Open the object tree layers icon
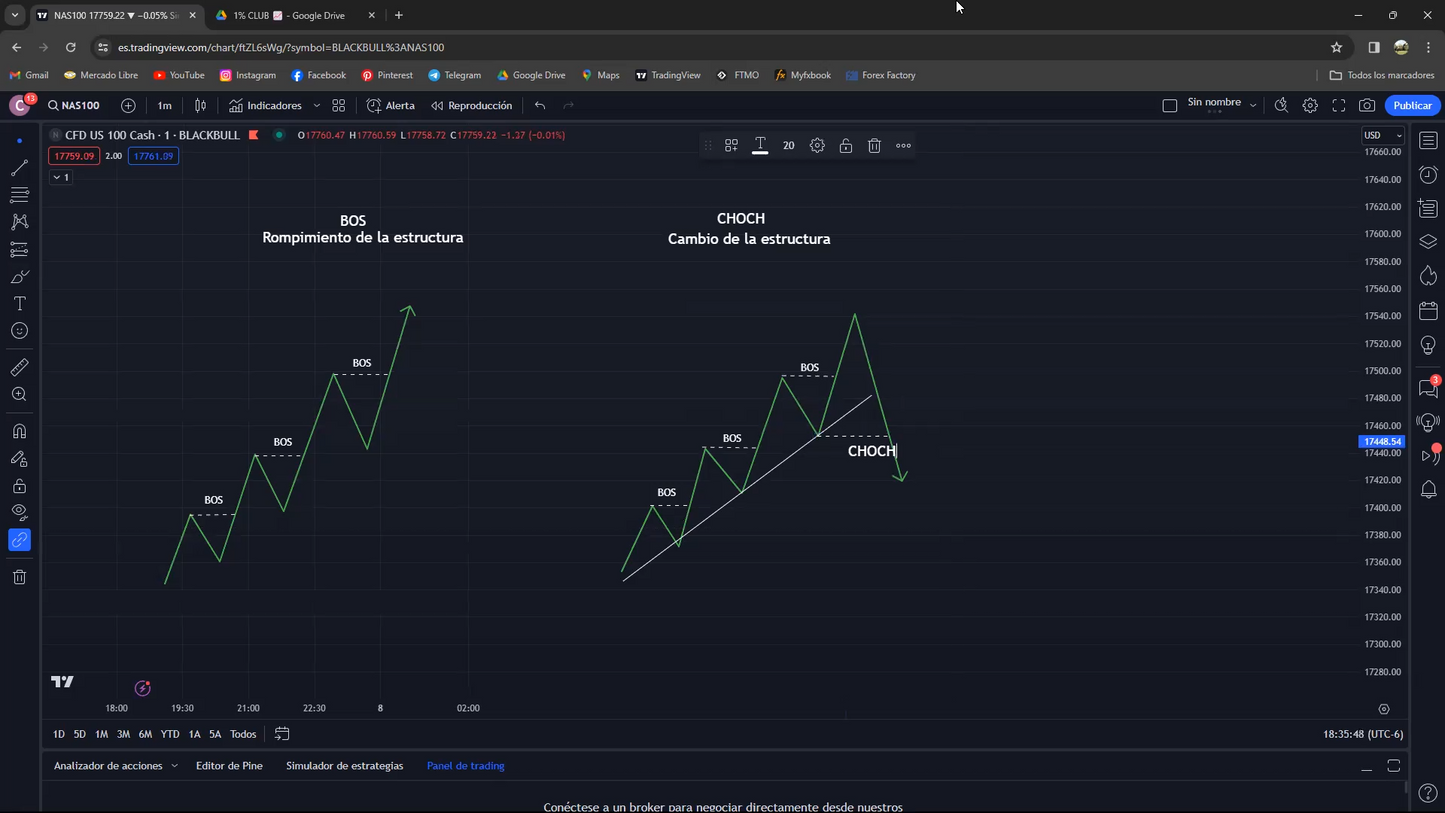This screenshot has width=1445, height=813. click(x=1428, y=242)
